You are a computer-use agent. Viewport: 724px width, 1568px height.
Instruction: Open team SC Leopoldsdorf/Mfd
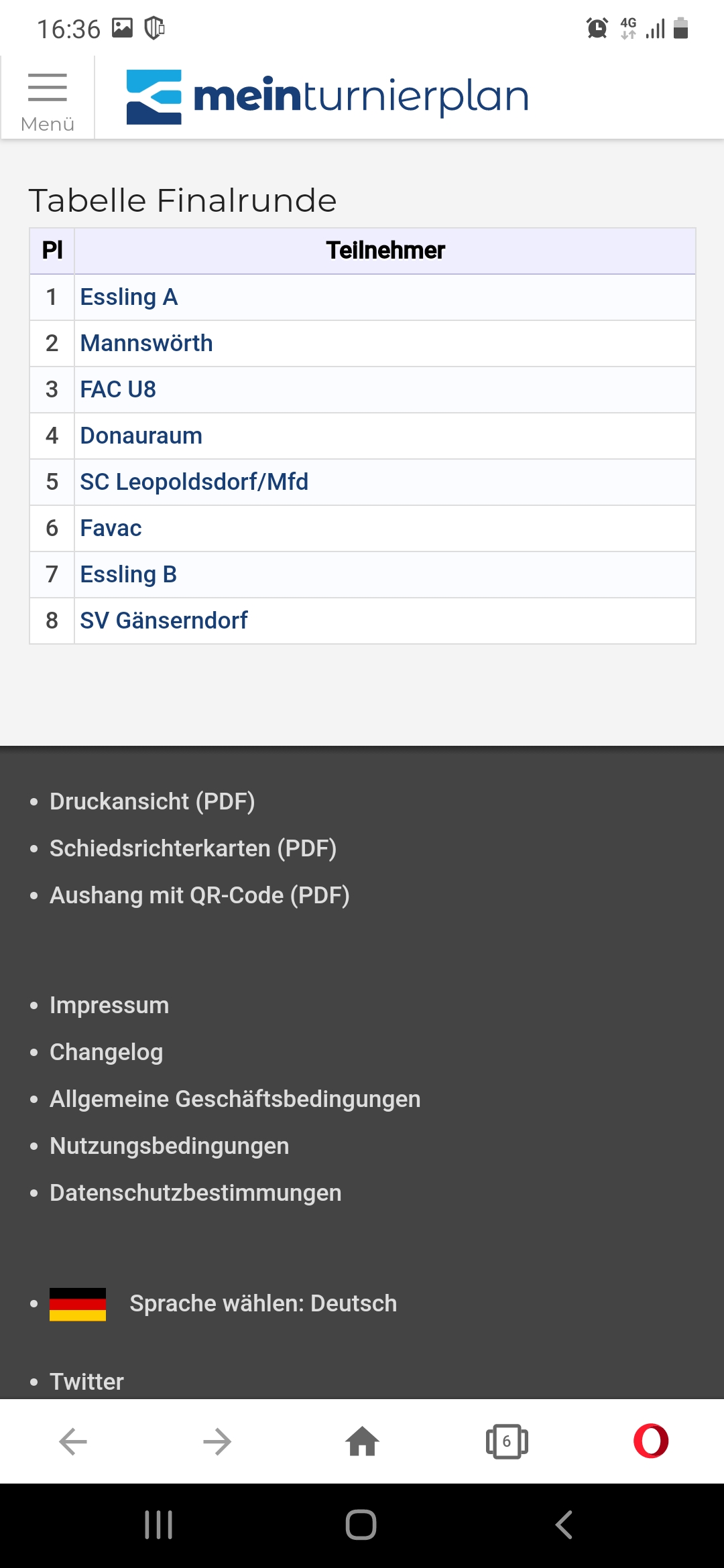(194, 482)
